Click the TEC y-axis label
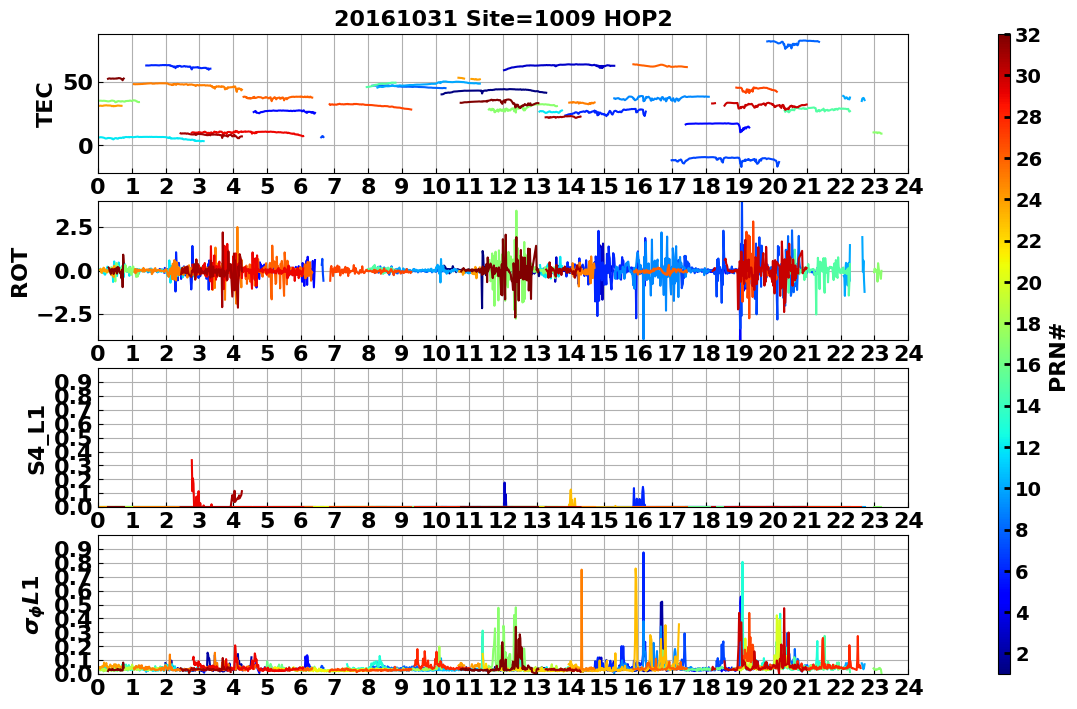 [45, 104]
